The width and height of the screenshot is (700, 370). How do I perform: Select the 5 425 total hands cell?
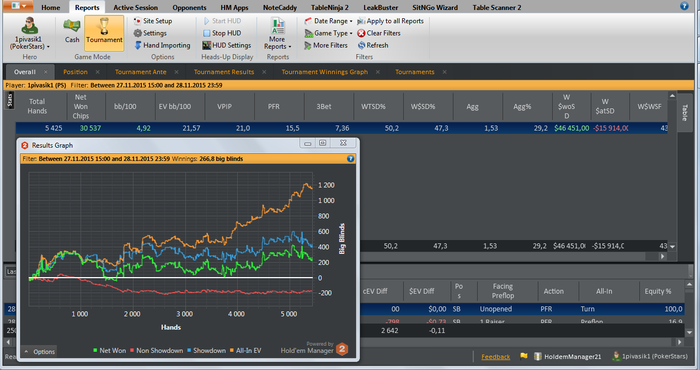pos(54,128)
